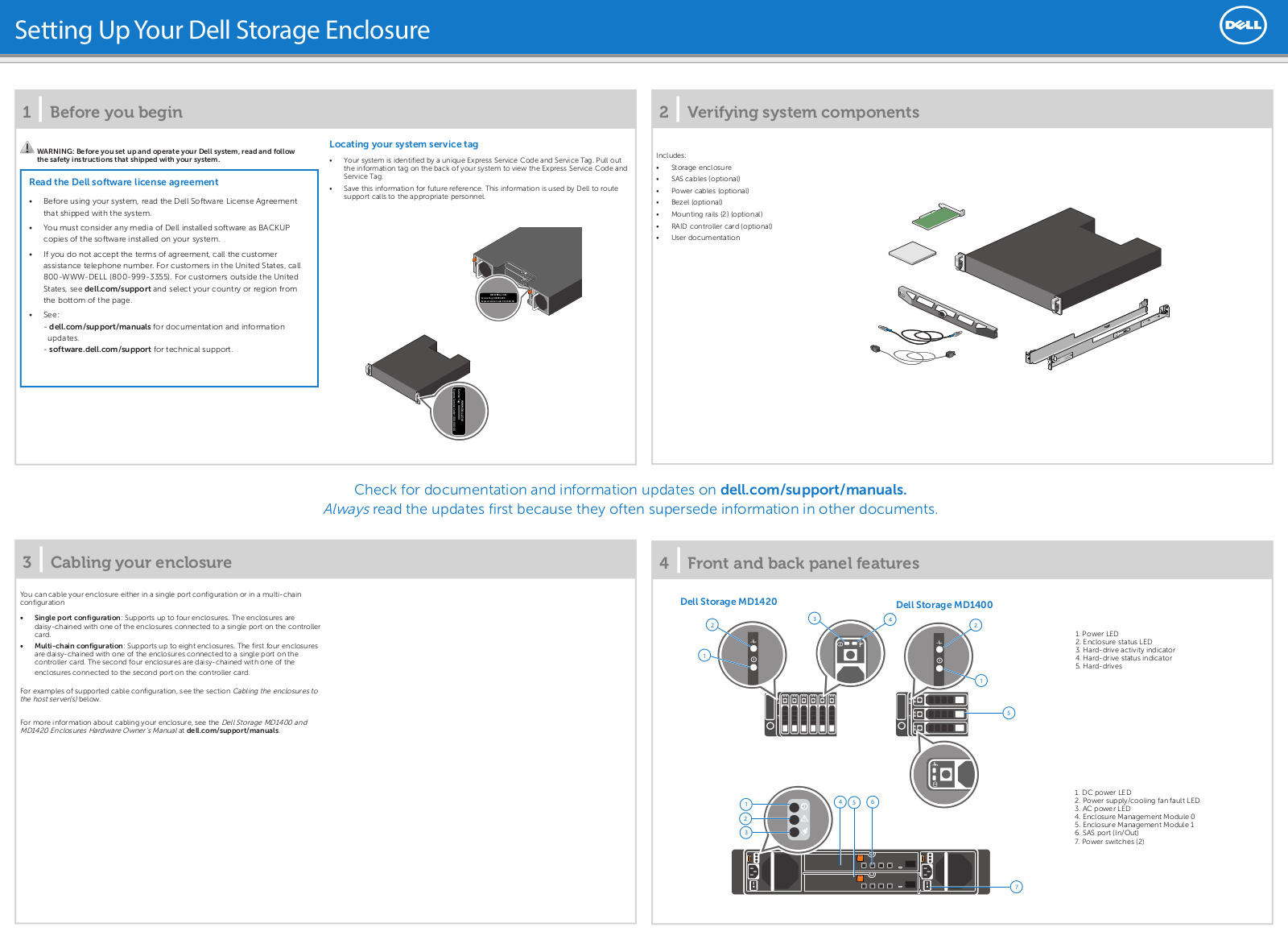
Task: Click the 'User documentation' list item
Action: (705, 238)
